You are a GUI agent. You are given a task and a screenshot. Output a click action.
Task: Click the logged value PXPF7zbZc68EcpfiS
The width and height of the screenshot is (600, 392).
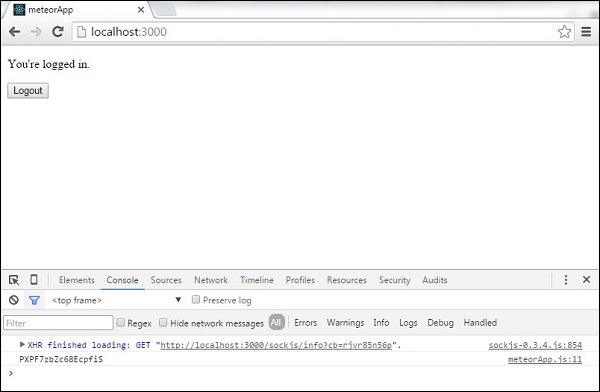(x=61, y=359)
